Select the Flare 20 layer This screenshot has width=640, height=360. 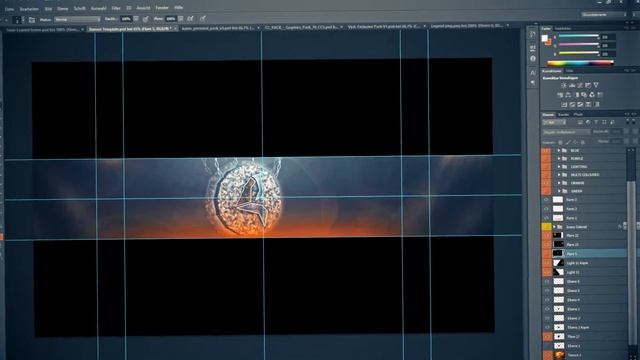pos(590,244)
